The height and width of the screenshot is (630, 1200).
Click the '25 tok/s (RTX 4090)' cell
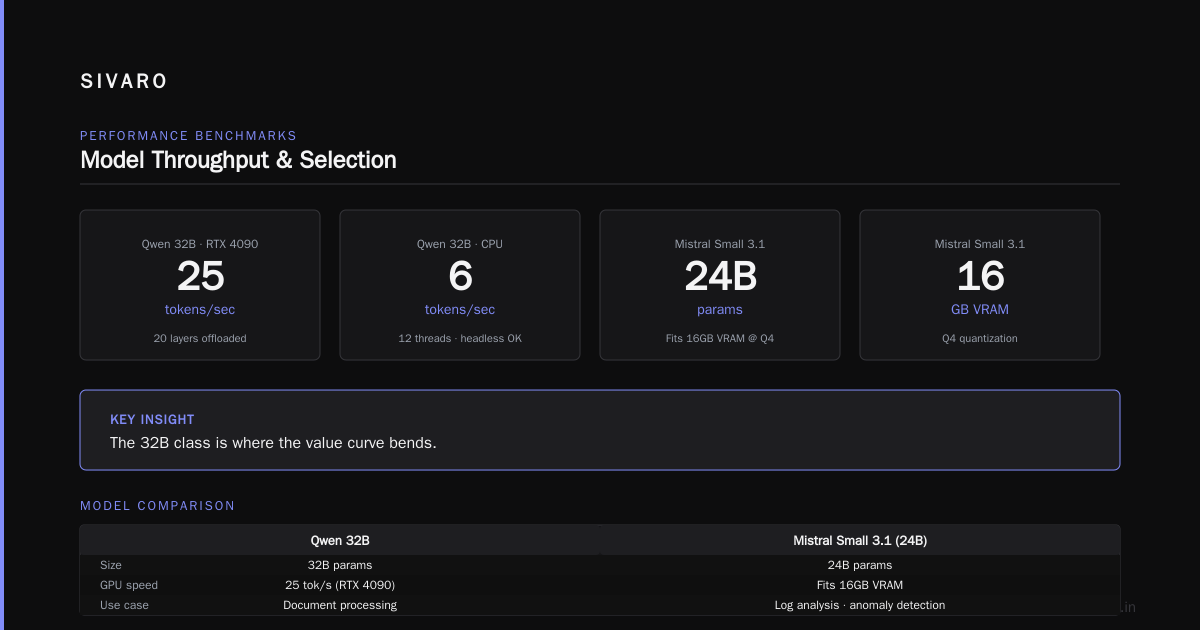pos(340,585)
